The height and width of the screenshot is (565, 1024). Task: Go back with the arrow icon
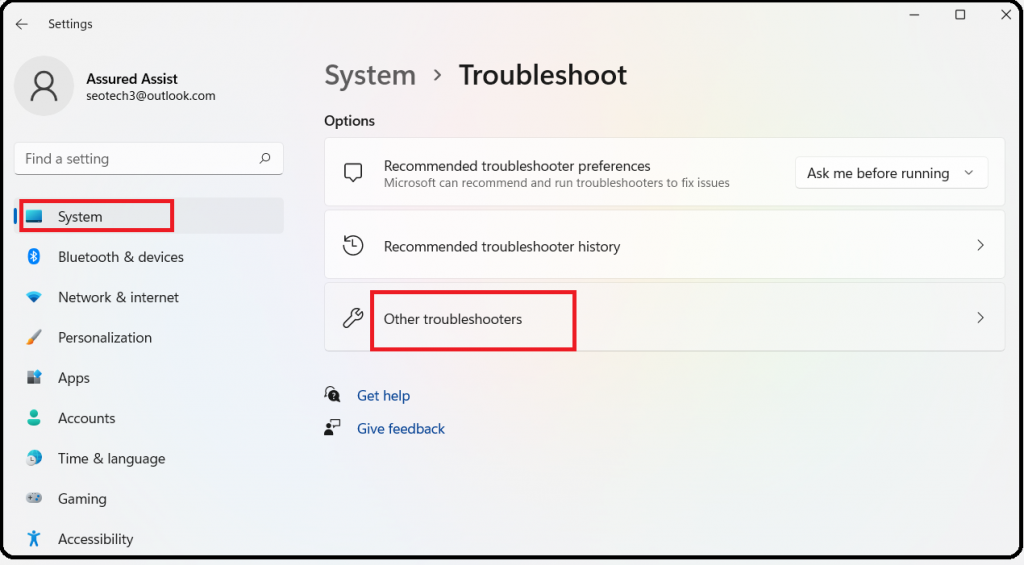pyautogui.click(x=22, y=24)
